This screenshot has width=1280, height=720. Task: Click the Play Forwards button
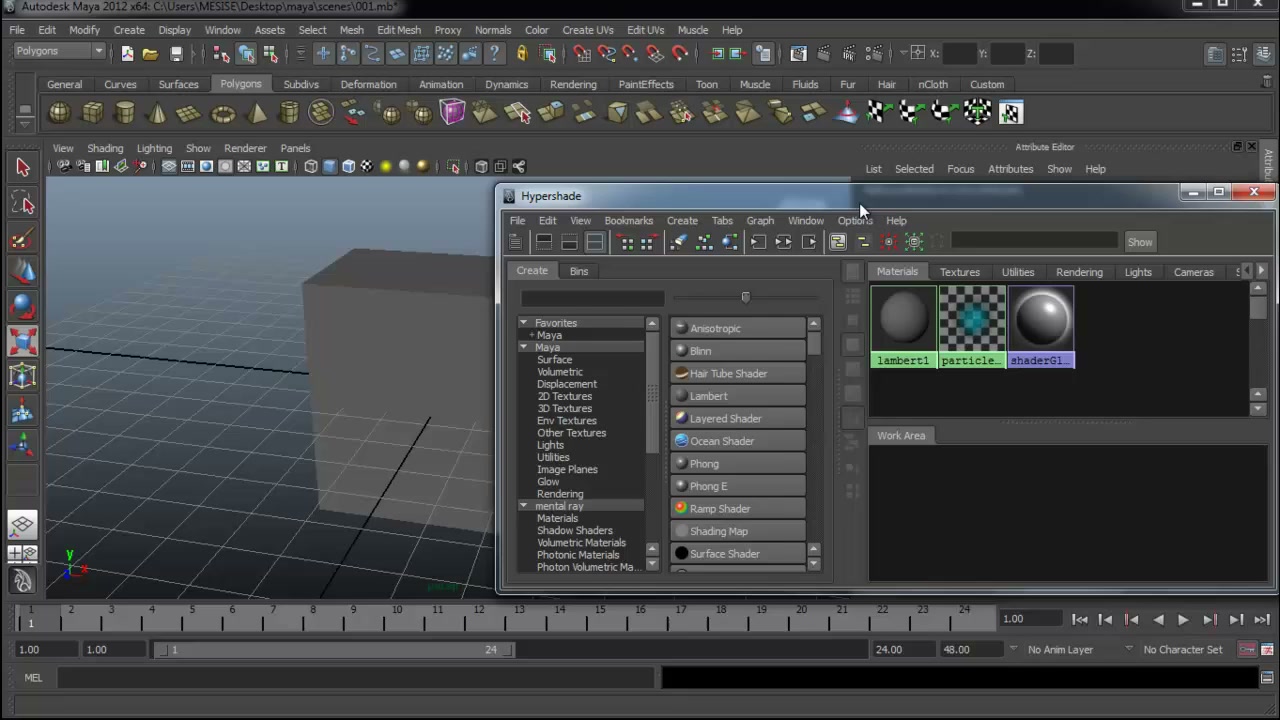coord(1183,620)
